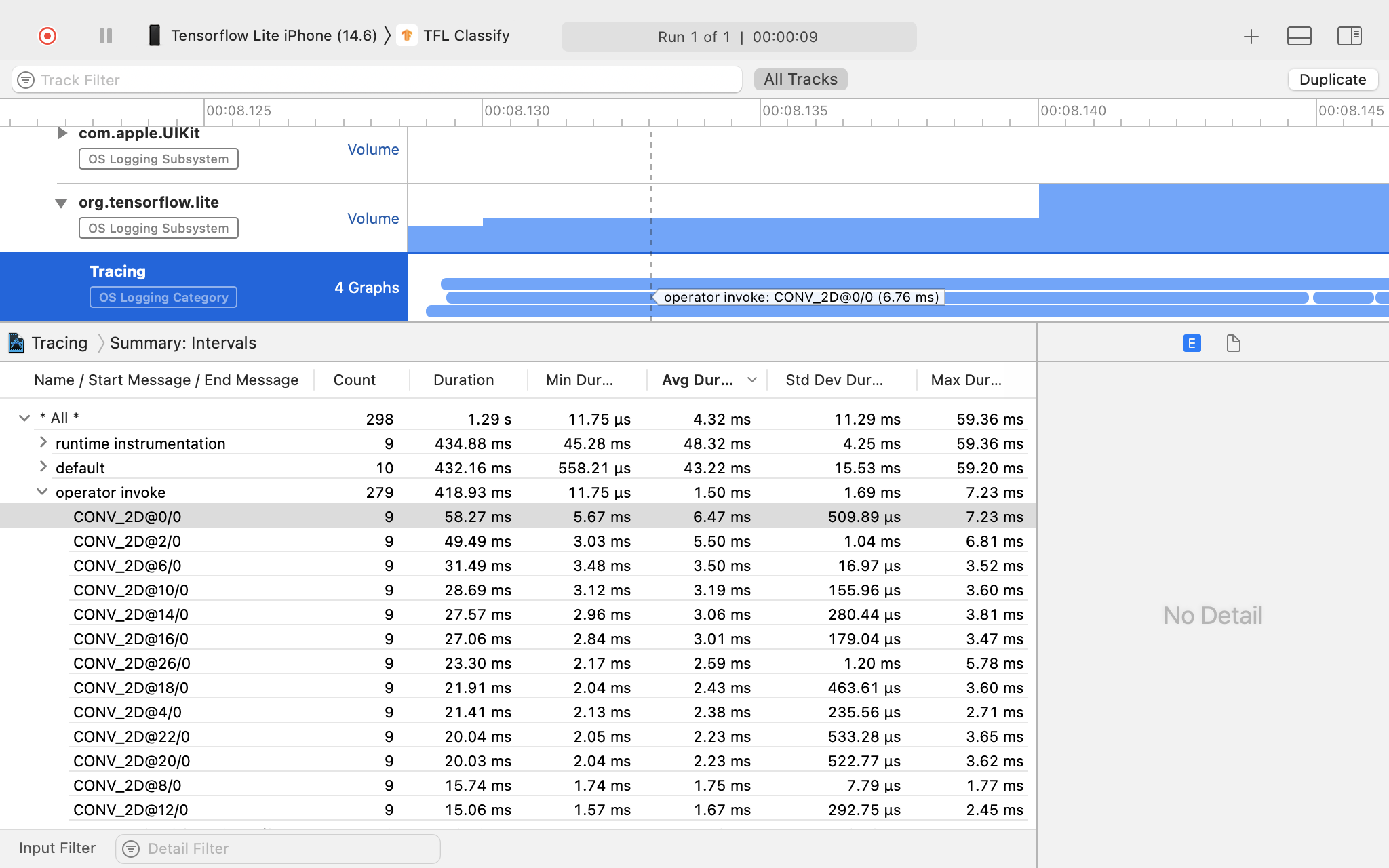Click the E filter icon in summary panel

tap(1192, 344)
